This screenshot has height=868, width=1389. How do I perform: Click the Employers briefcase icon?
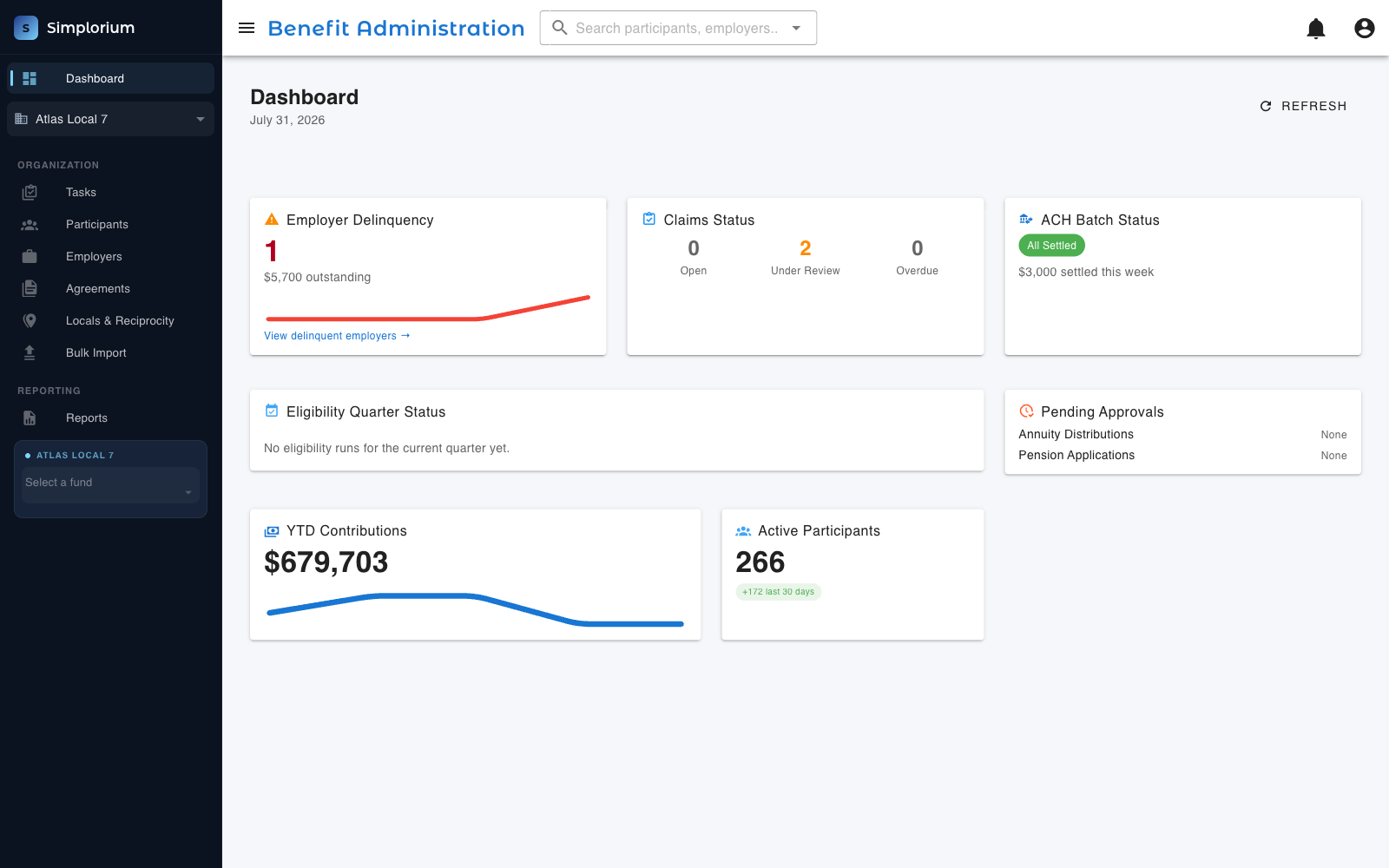click(x=30, y=256)
